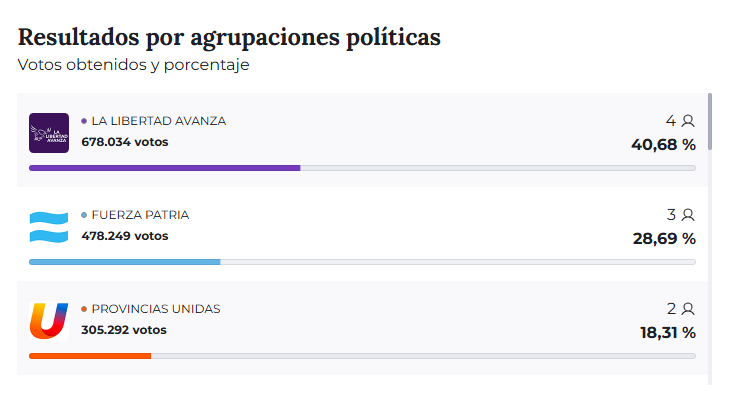Click the La Libertad Avanza party logo

pyautogui.click(x=49, y=133)
